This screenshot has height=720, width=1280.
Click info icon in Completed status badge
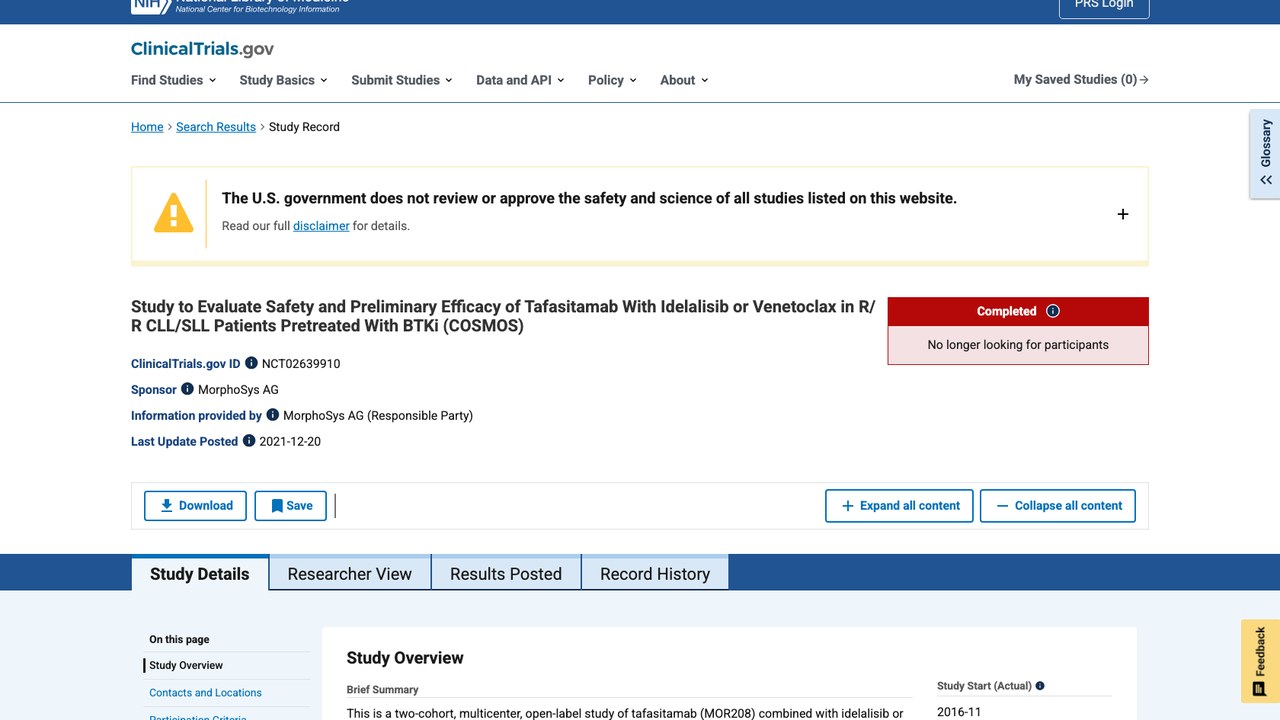(x=1053, y=311)
